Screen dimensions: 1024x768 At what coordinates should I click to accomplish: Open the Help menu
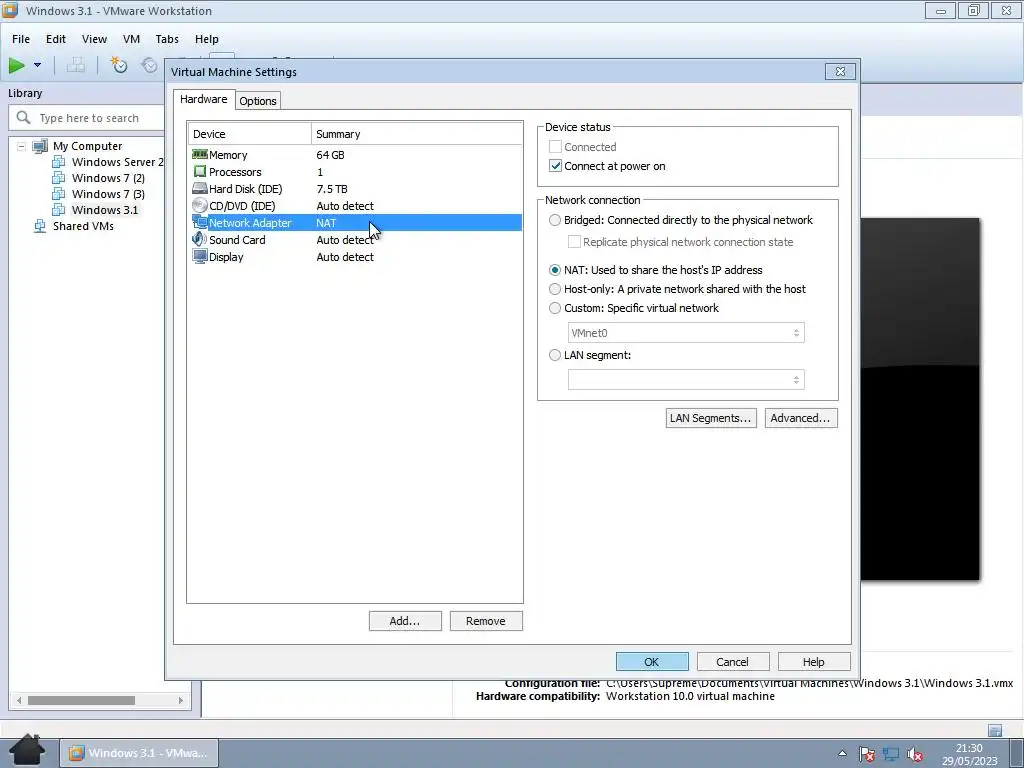point(206,39)
